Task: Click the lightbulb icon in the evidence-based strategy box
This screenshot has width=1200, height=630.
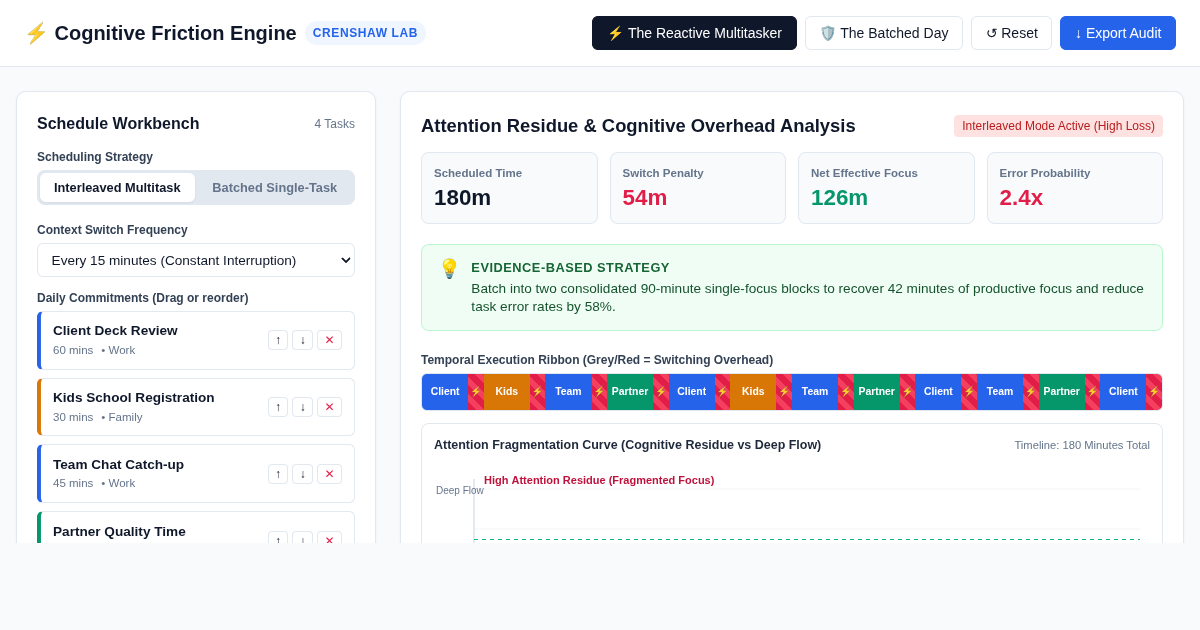Action: click(x=449, y=269)
